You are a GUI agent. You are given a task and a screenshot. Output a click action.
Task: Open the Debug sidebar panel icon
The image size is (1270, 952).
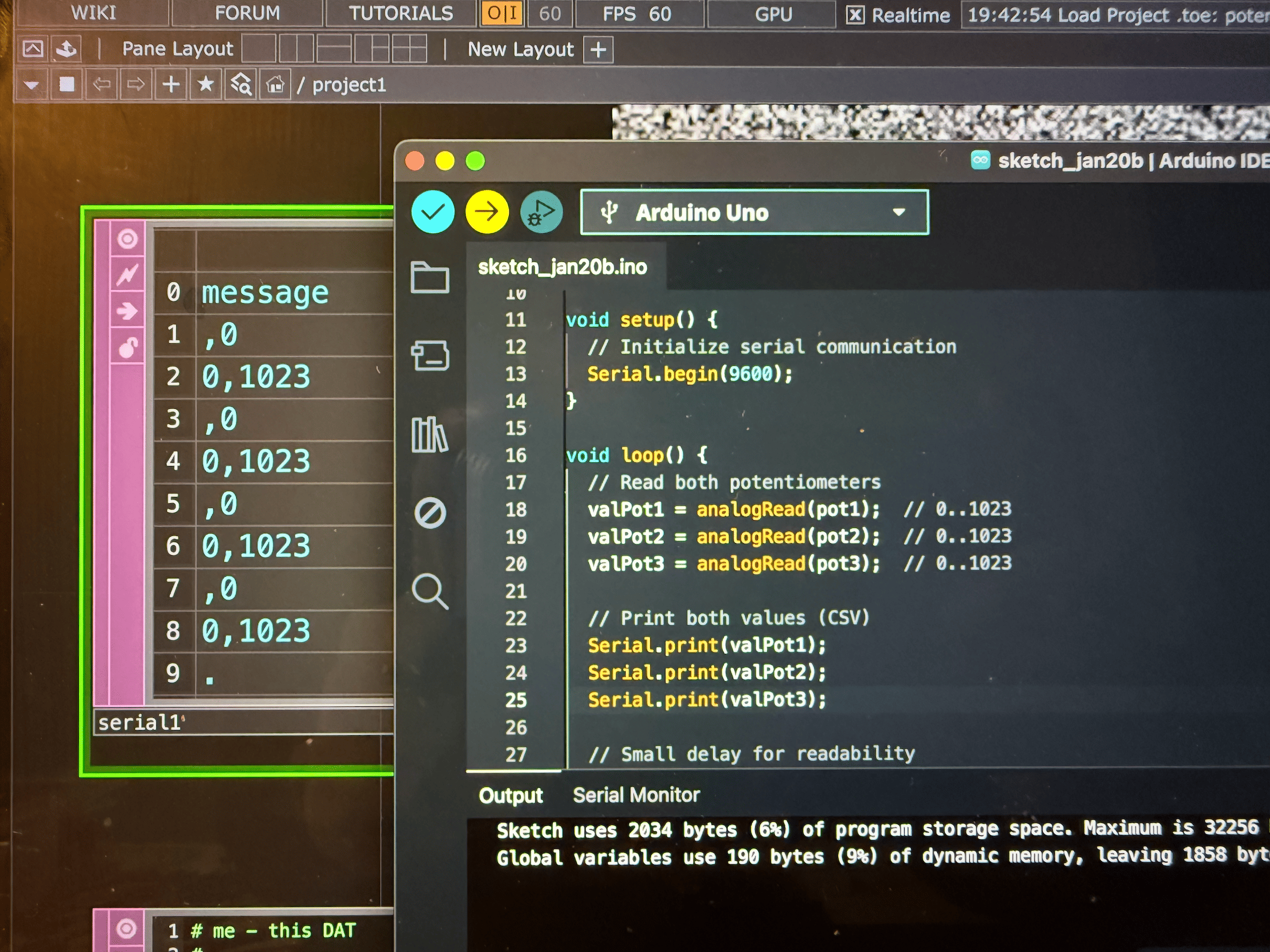(x=429, y=513)
